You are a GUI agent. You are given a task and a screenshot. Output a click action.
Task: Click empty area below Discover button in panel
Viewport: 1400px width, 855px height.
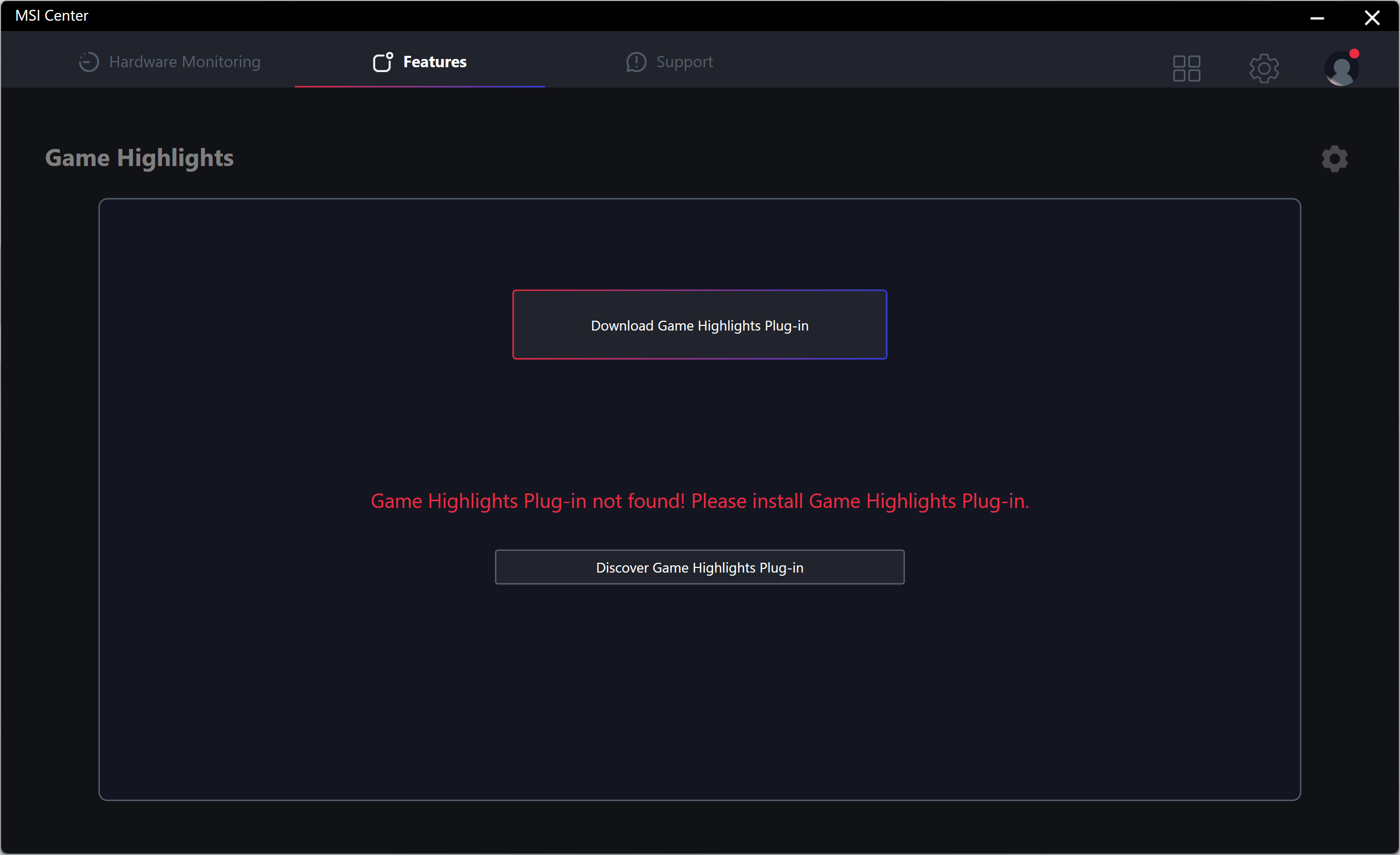699,693
